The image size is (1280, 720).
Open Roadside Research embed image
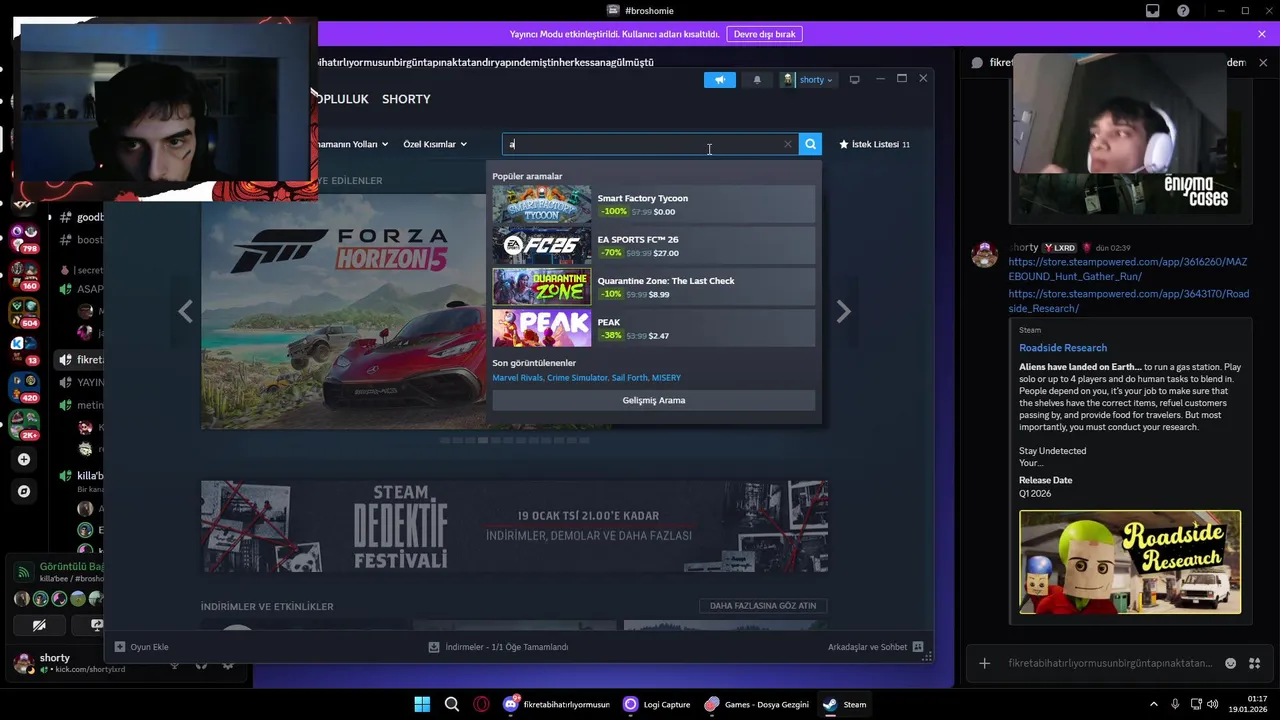click(1130, 562)
